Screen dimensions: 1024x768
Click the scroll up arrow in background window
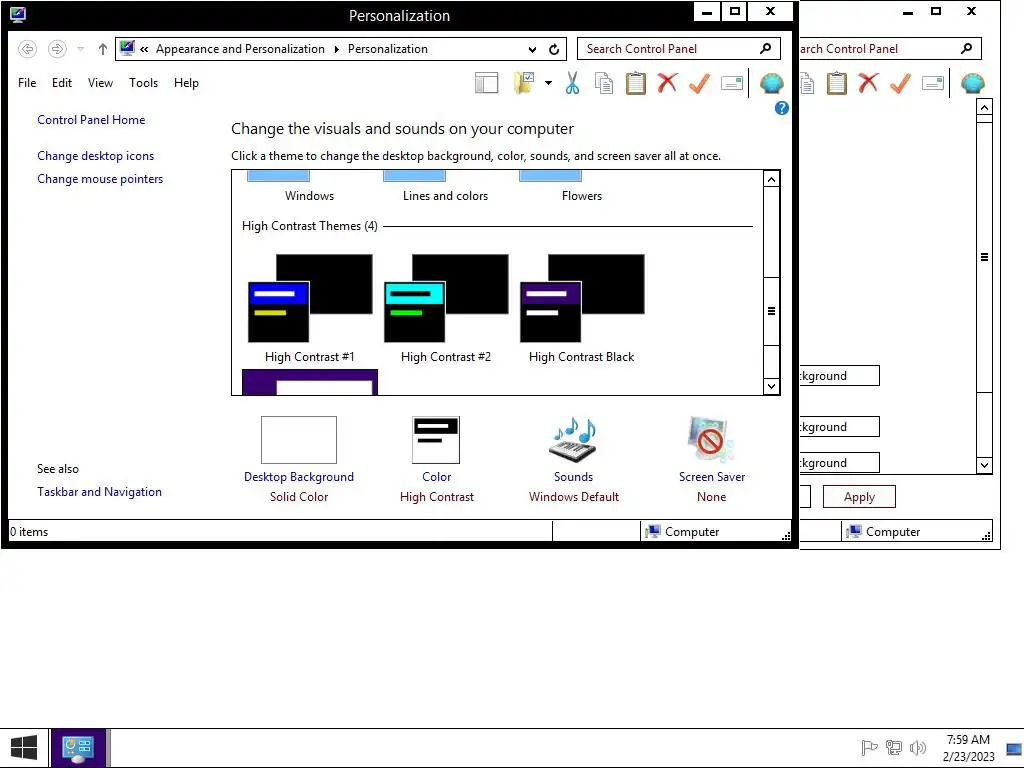tap(984, 107)
